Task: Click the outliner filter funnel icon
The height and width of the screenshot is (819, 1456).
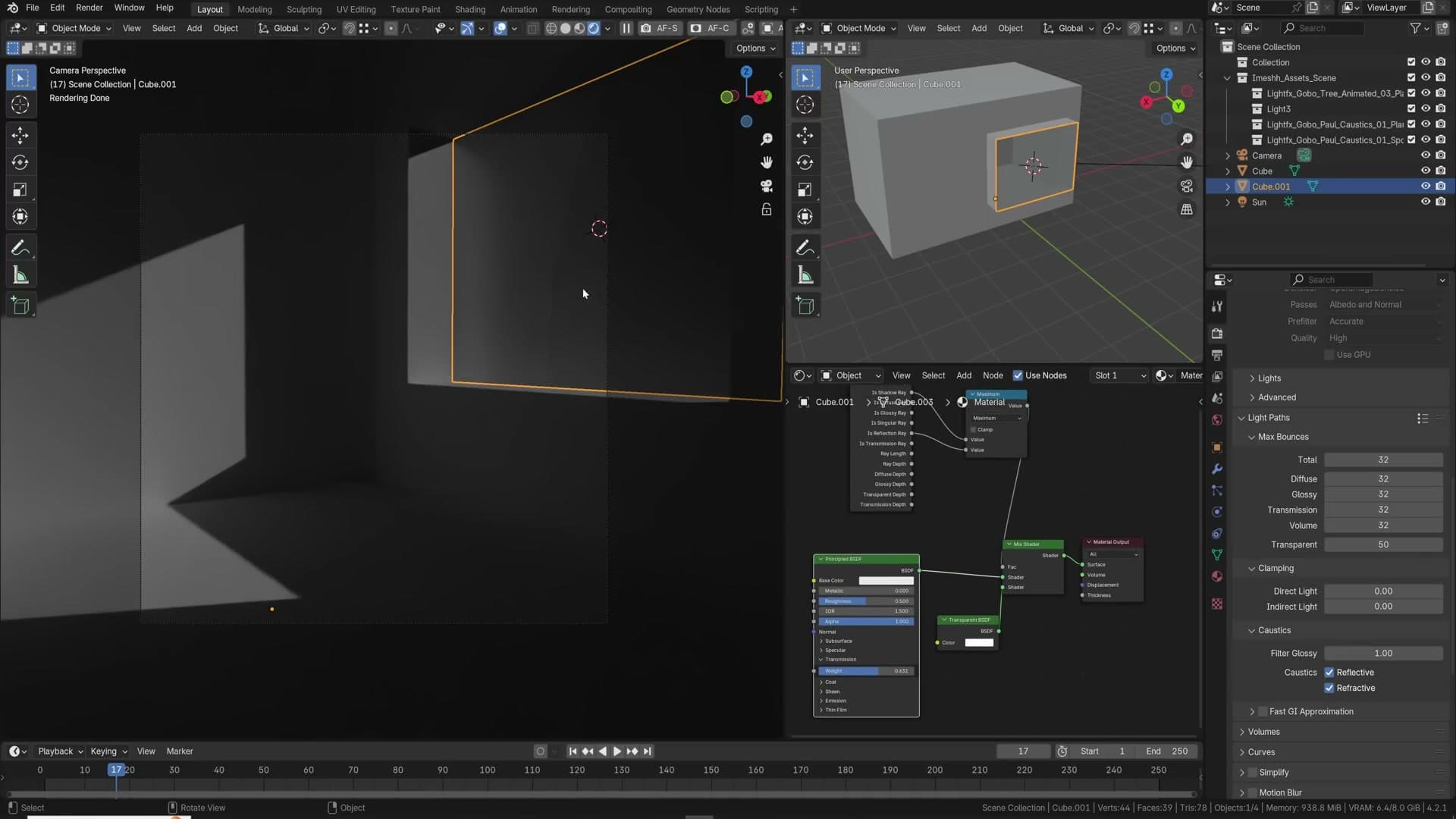Action: [1415, 28]
